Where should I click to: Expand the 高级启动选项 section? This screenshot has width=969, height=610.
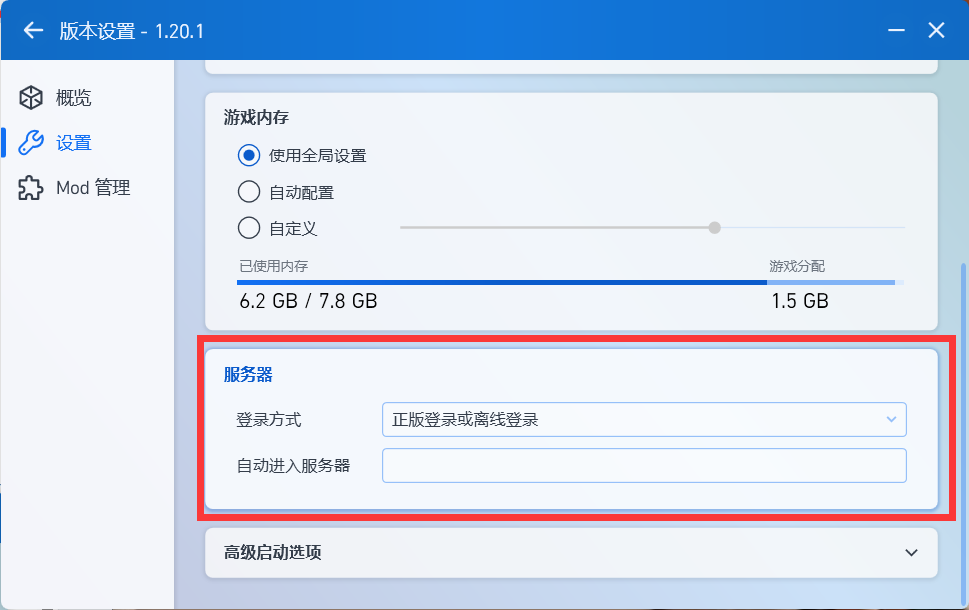571,553
